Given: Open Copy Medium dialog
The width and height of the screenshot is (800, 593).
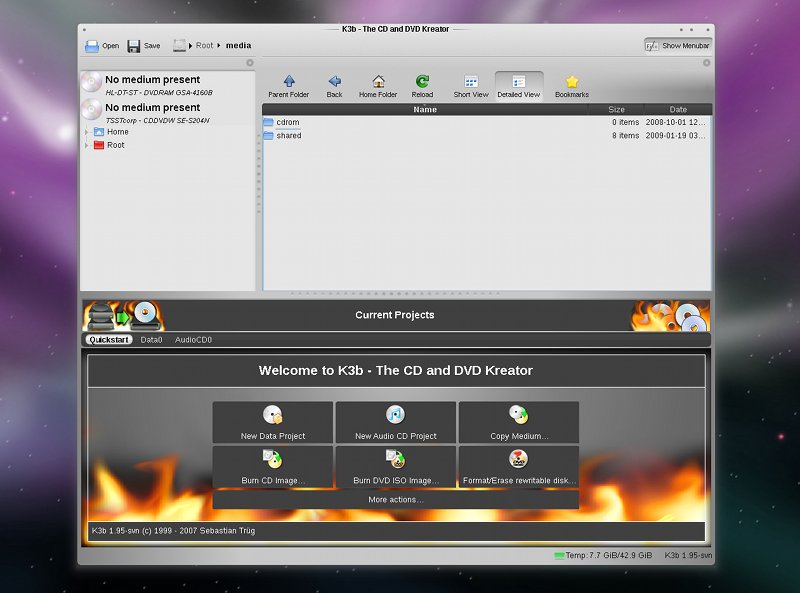Looking at the screenshot, I should [519, 422].
